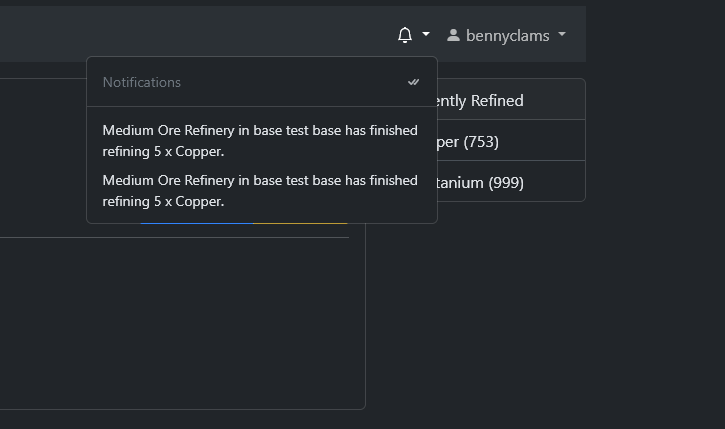The width and height of the screenshot is (725, 429).
Task: Click the notifications bell icon
Action: 404,35
